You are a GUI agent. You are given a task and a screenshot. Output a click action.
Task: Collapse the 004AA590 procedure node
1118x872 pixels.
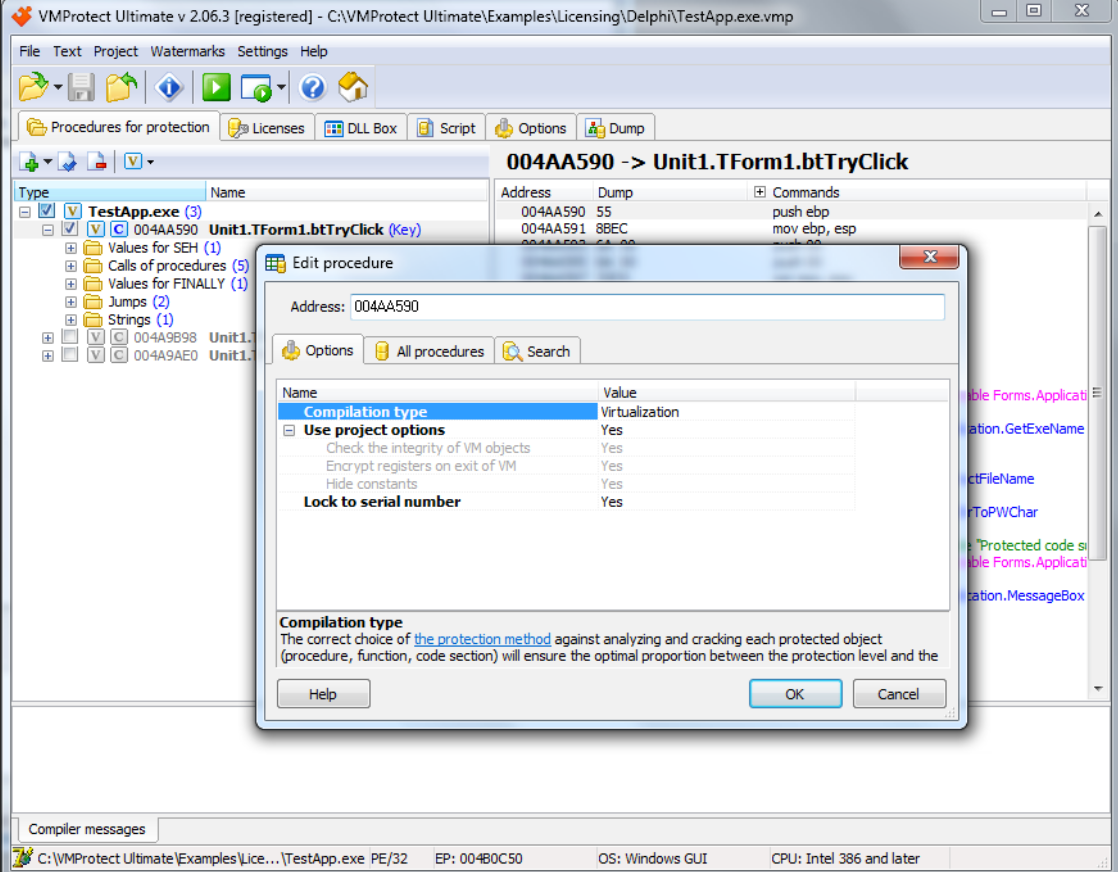click(48, 230)
